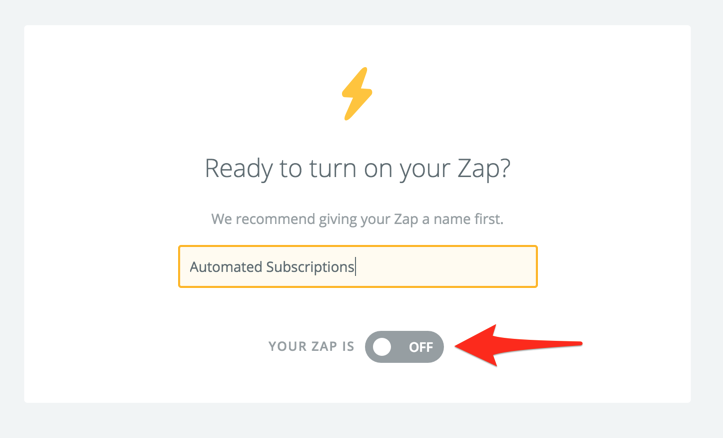Image resolution: width=723 pixels, height=438 pixels.
Task: Click the yellow lightning bolt Zap icon
Action: click(x=357, y=94)
